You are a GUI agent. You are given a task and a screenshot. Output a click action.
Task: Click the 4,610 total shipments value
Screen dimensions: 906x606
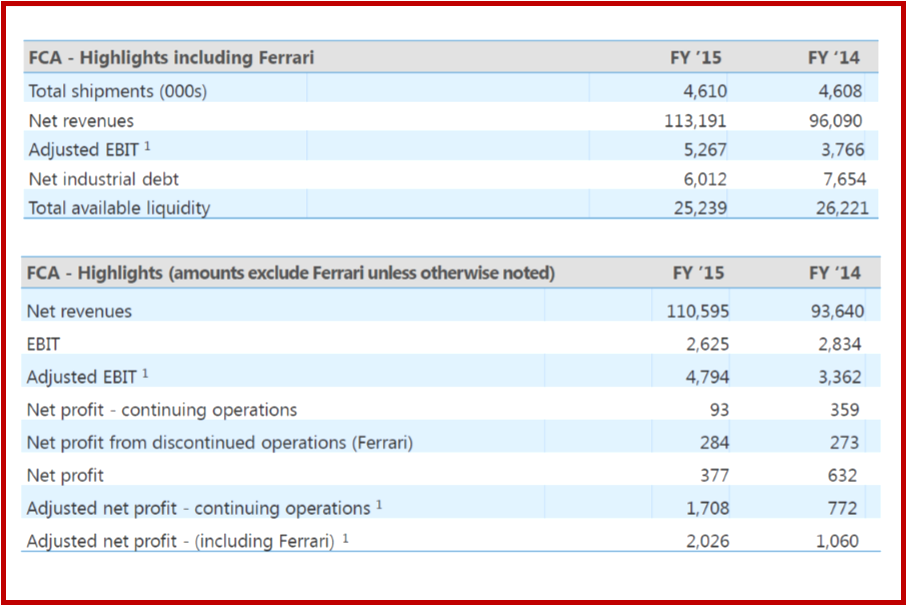705,91
